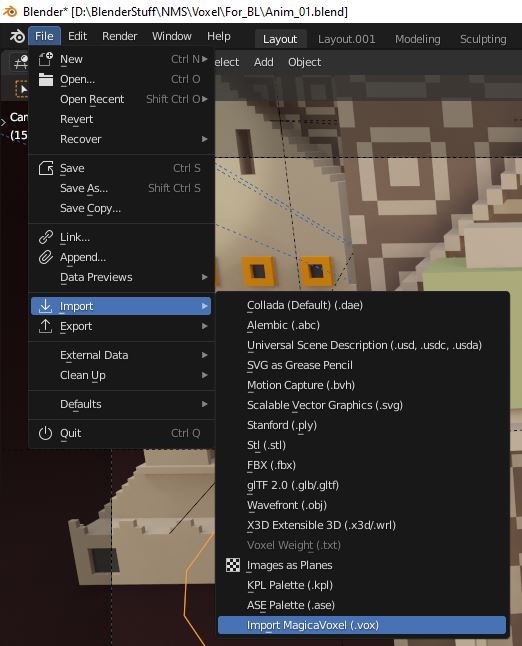
Task: Open the Render menu
Action: [x=119, y=36]
